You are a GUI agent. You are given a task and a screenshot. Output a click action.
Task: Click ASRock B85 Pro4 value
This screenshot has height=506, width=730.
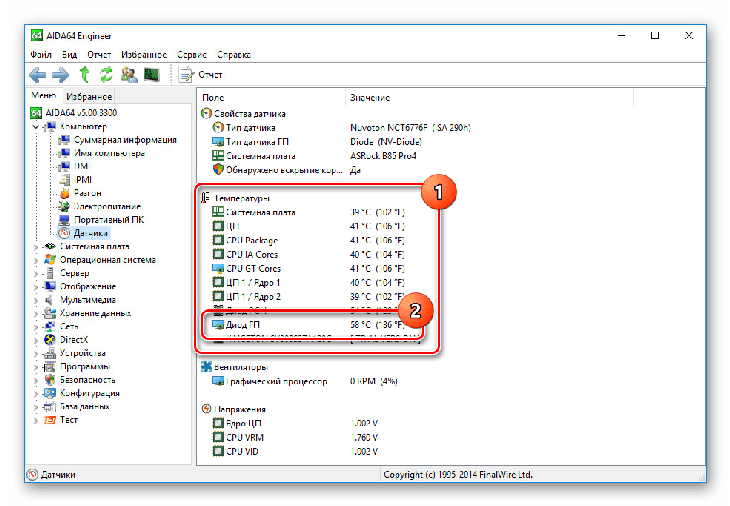[383, 155]
